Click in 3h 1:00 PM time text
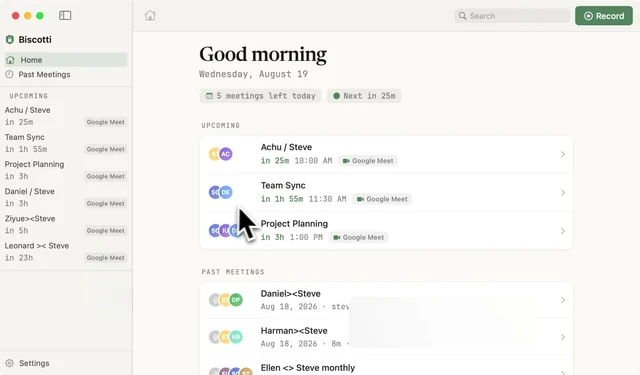The width and height of the screenshot is (640, 375). pyautogui.click(x=292, y=237)
